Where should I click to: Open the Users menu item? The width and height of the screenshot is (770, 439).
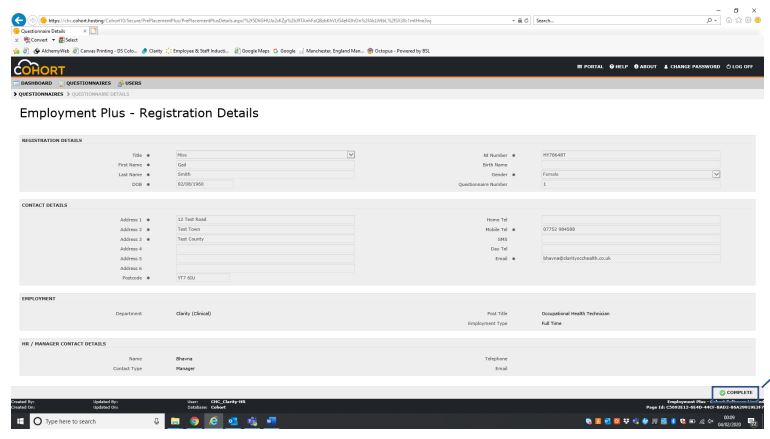tap(130, 83)
